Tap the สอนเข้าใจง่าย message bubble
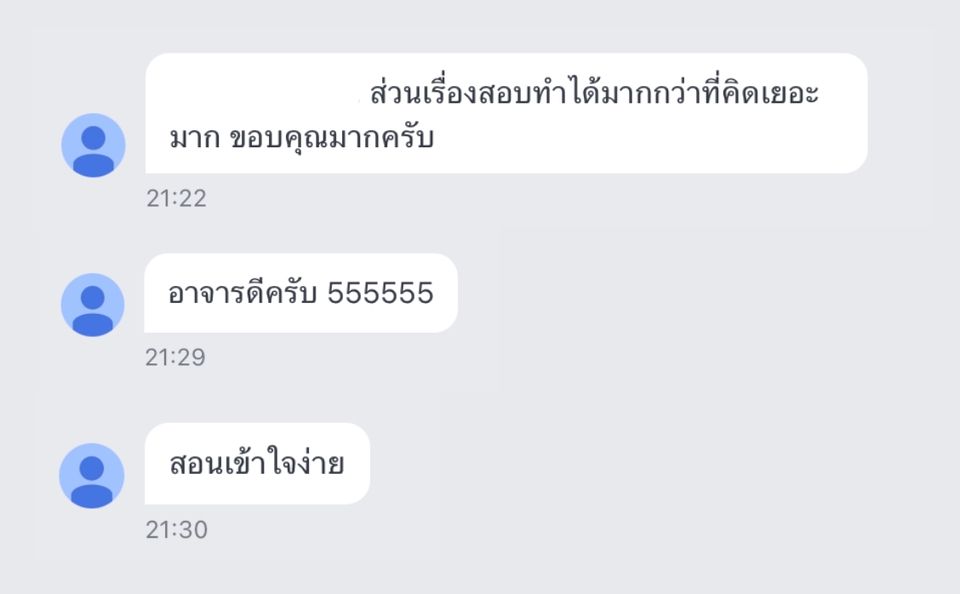The width and height of the screenshot is (960, 594). tap(257, 464)
